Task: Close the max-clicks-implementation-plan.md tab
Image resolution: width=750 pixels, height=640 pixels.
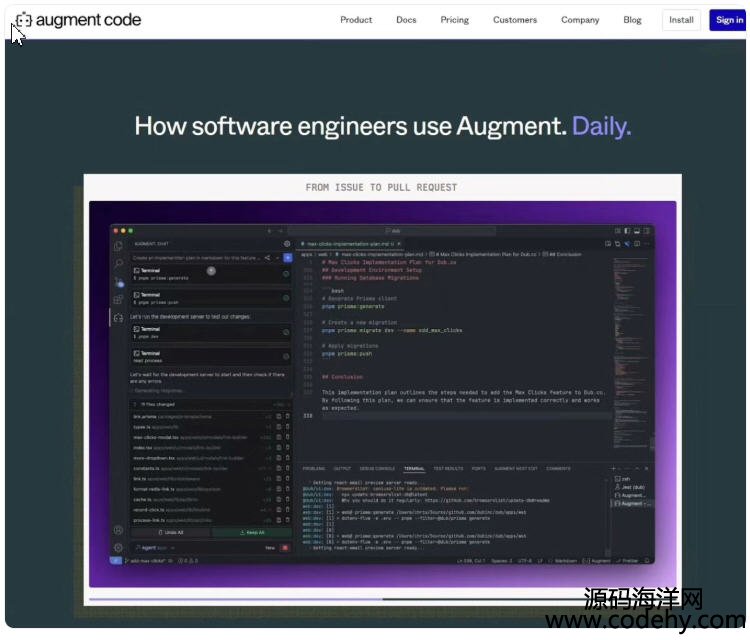Action: click(x=399, y=244)
